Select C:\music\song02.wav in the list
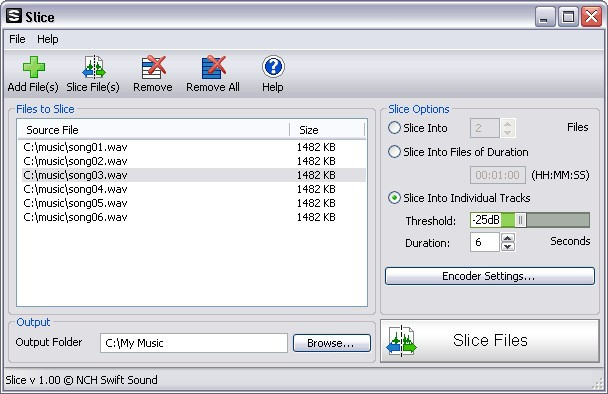Viewport: 608px width, 394px height. pyautogui.click(x=194, y=161)
